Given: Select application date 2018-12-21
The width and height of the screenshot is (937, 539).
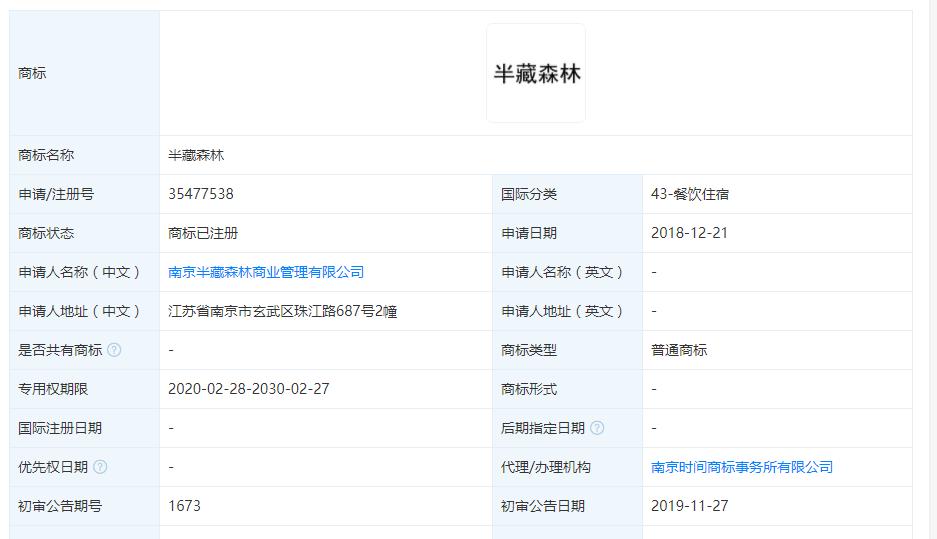Looking at the screenshot, I should pos(690,233).
